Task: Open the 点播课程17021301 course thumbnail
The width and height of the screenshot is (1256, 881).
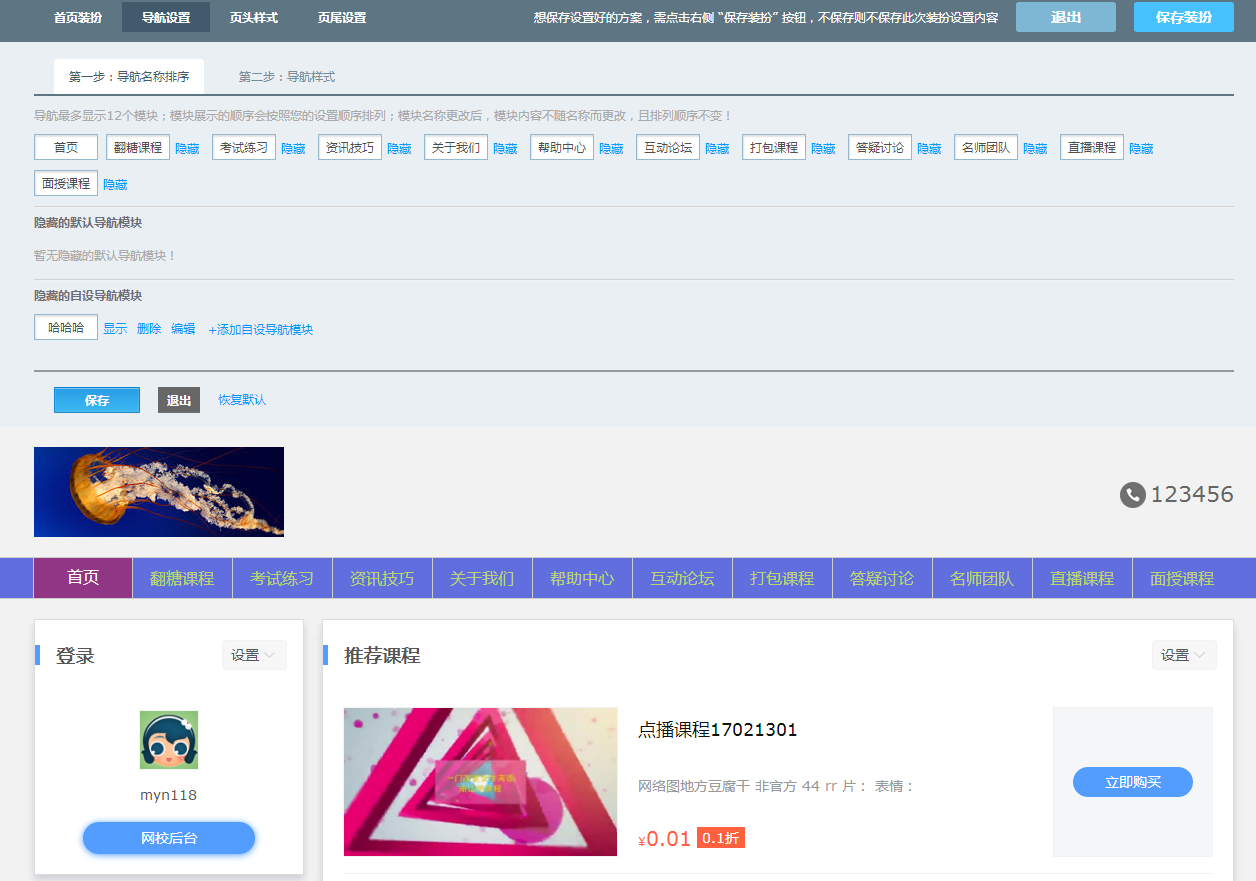Action: click(480, 782)
